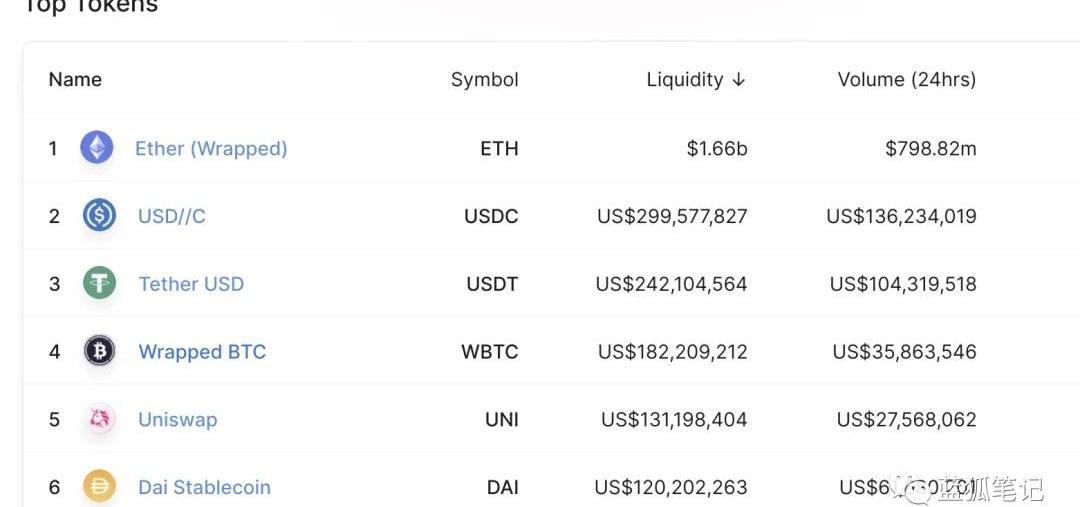
Task: Sort table by the Symbol column header
Action: click(484, 80)
